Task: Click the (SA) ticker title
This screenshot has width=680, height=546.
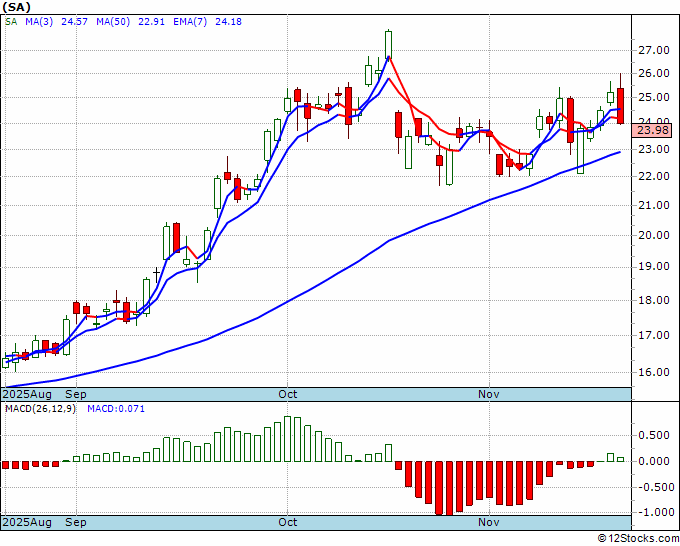Action: pos(16,6)
